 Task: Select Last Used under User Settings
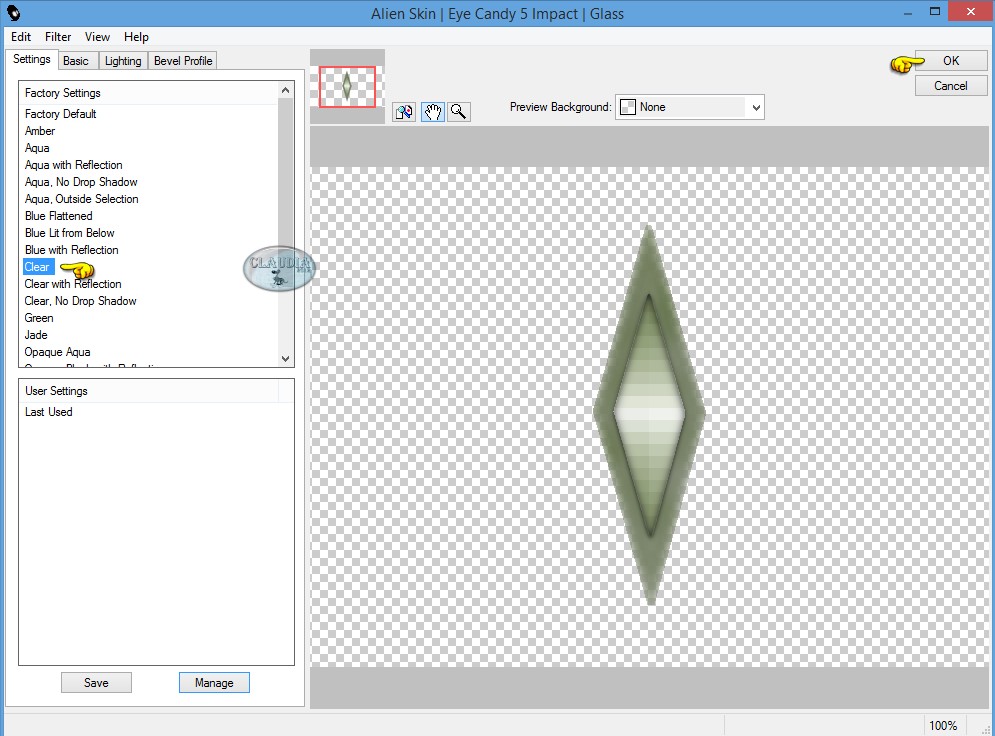48,412
